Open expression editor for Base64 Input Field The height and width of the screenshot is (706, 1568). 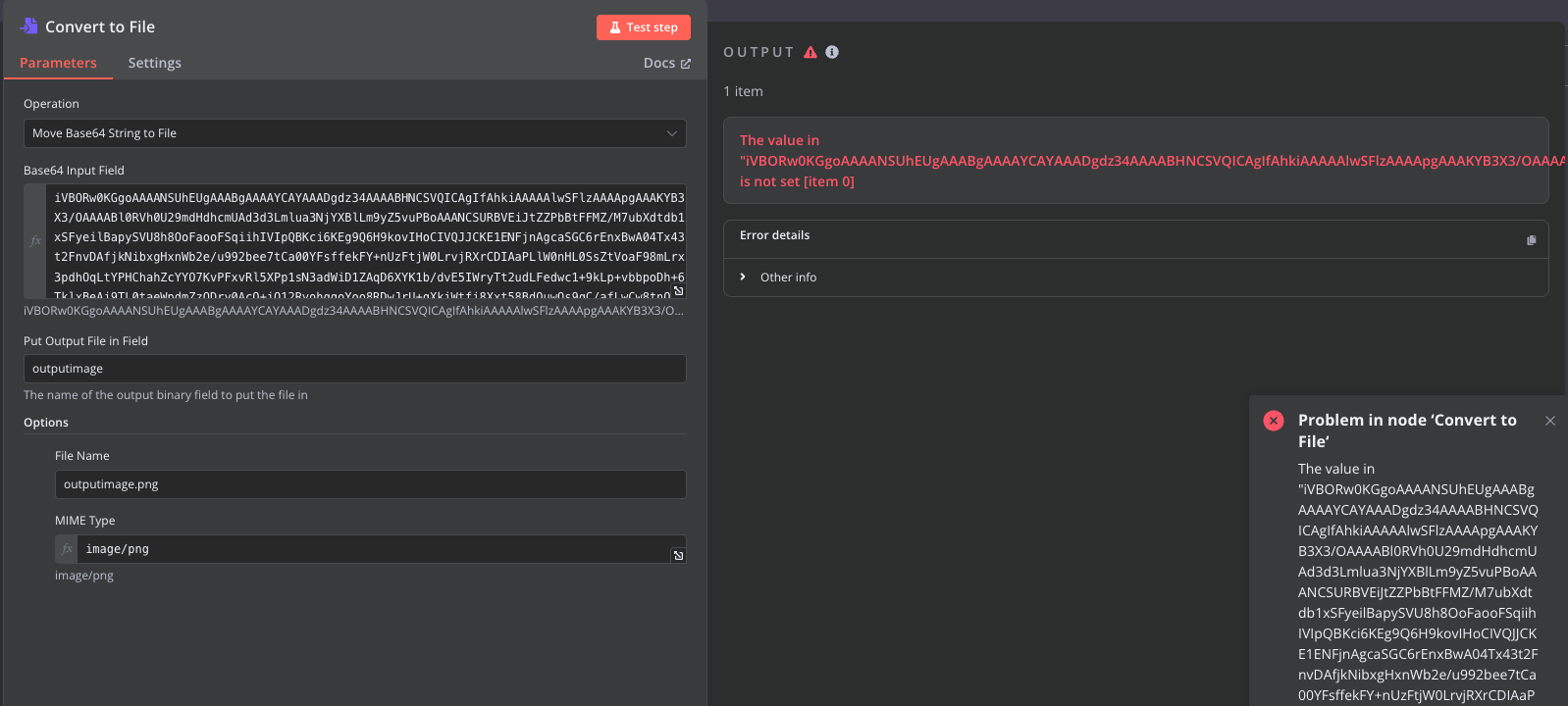[678, 290]
